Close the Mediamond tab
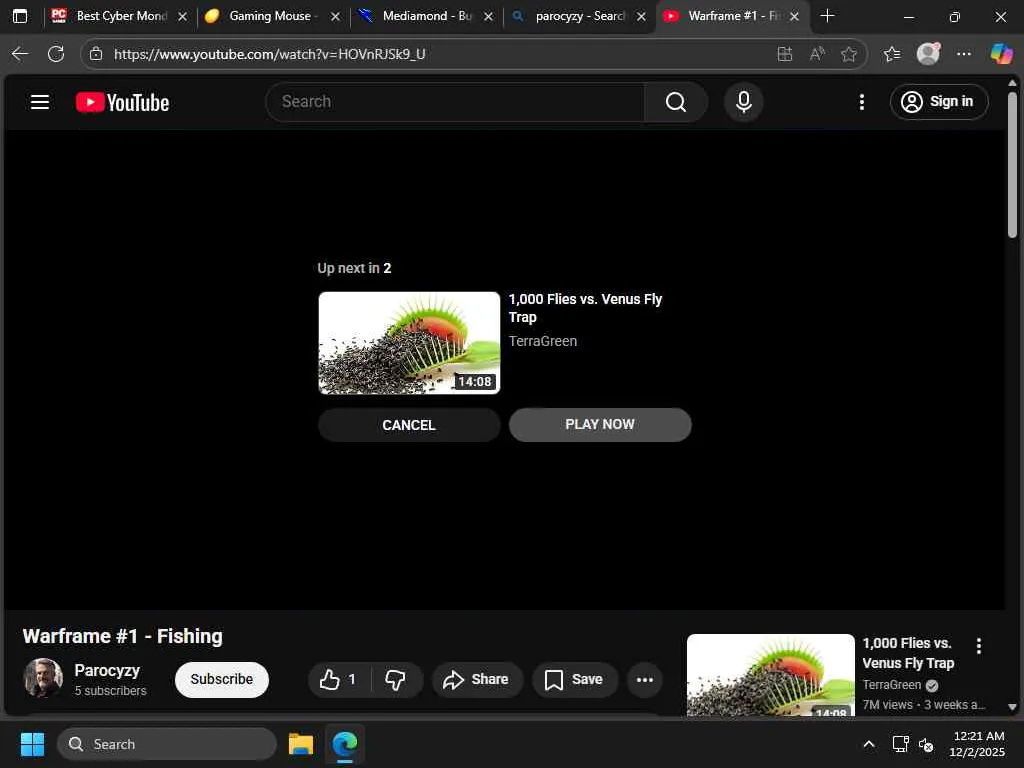Image resolution: width=1024 pixels, height=768 pixels. click(488, 17)
